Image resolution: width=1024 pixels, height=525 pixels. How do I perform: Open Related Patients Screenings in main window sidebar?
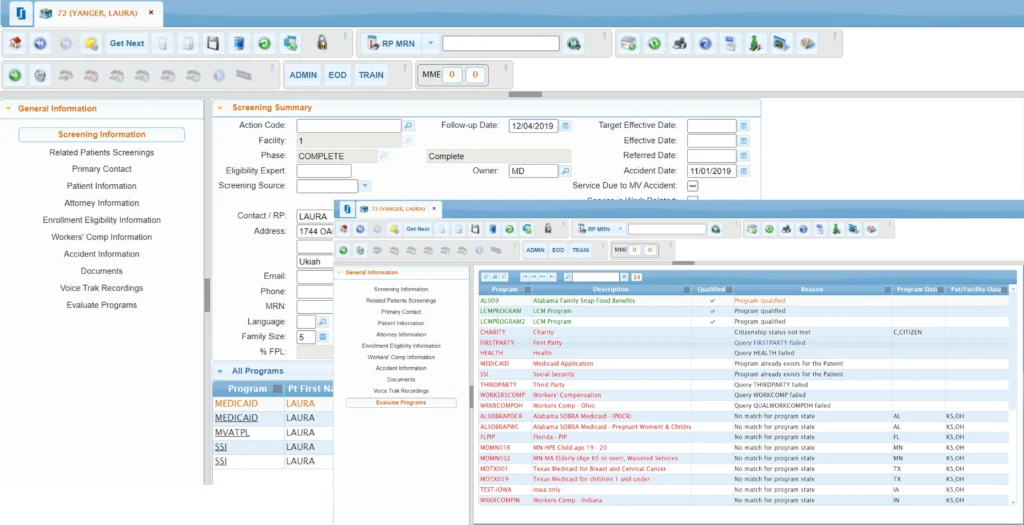pos(102,152)
